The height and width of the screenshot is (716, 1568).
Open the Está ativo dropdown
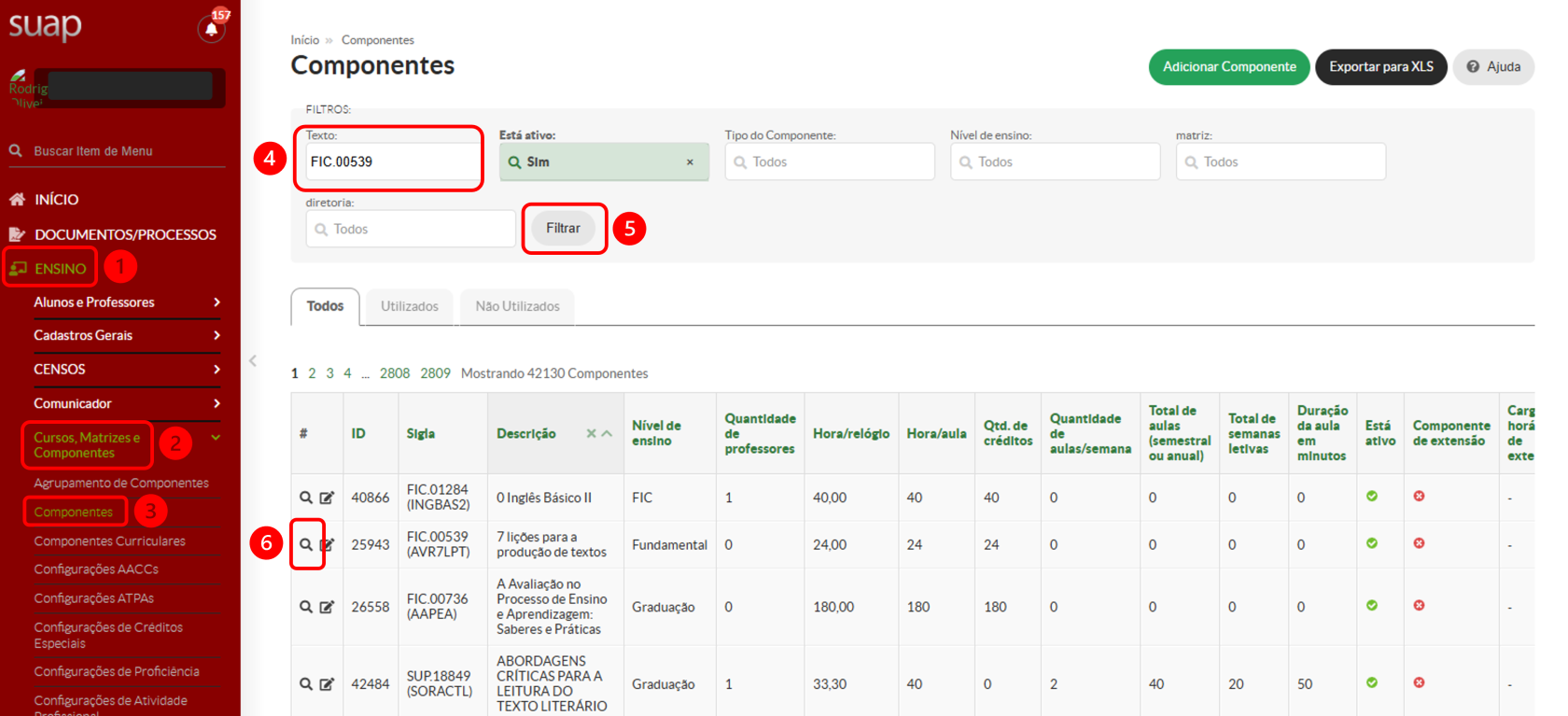(x=604, y=161)
